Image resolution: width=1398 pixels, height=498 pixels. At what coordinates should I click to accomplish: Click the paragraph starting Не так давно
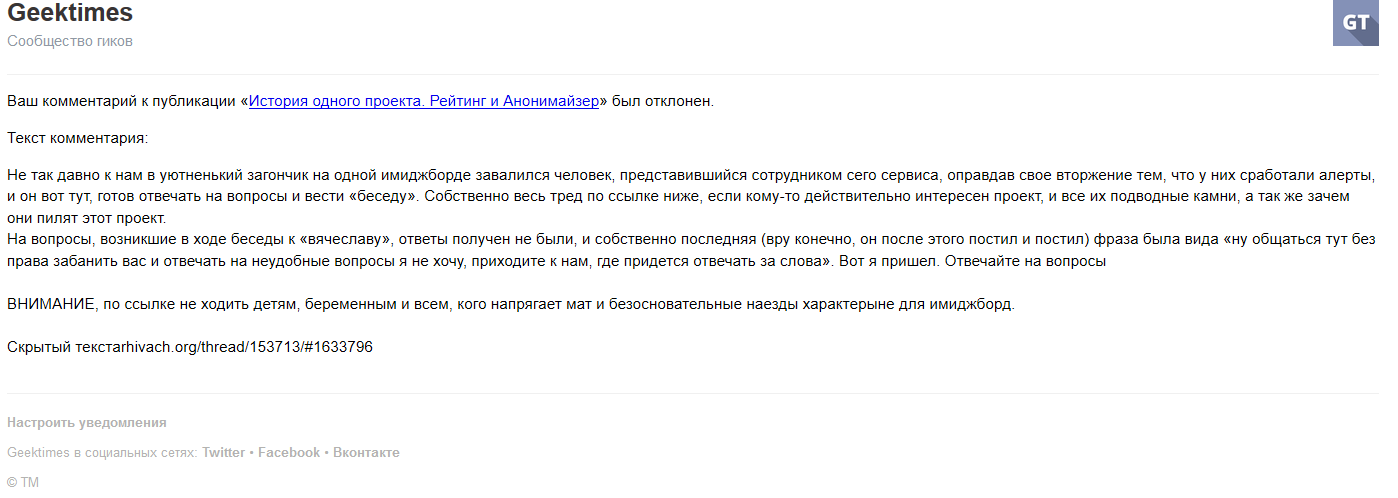click(692, 196)
